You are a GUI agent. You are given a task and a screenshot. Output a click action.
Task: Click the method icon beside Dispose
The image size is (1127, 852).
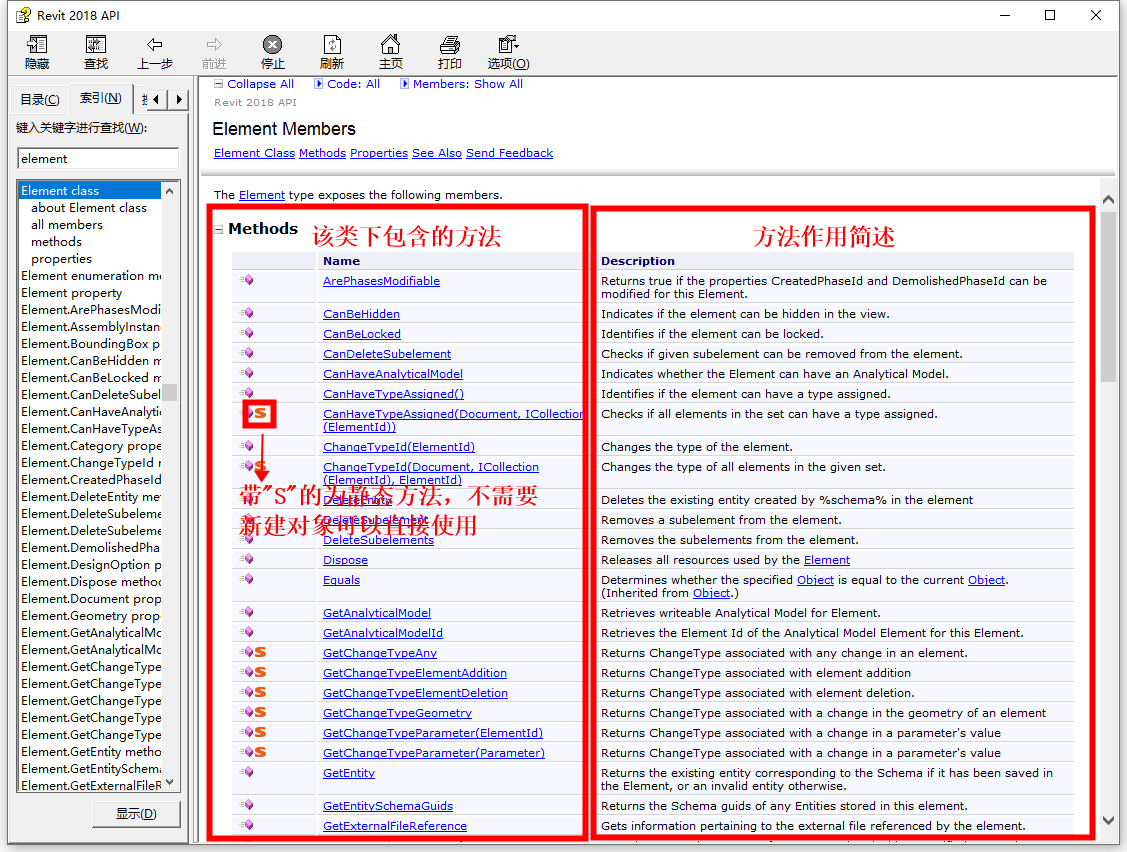pos(247,559)
